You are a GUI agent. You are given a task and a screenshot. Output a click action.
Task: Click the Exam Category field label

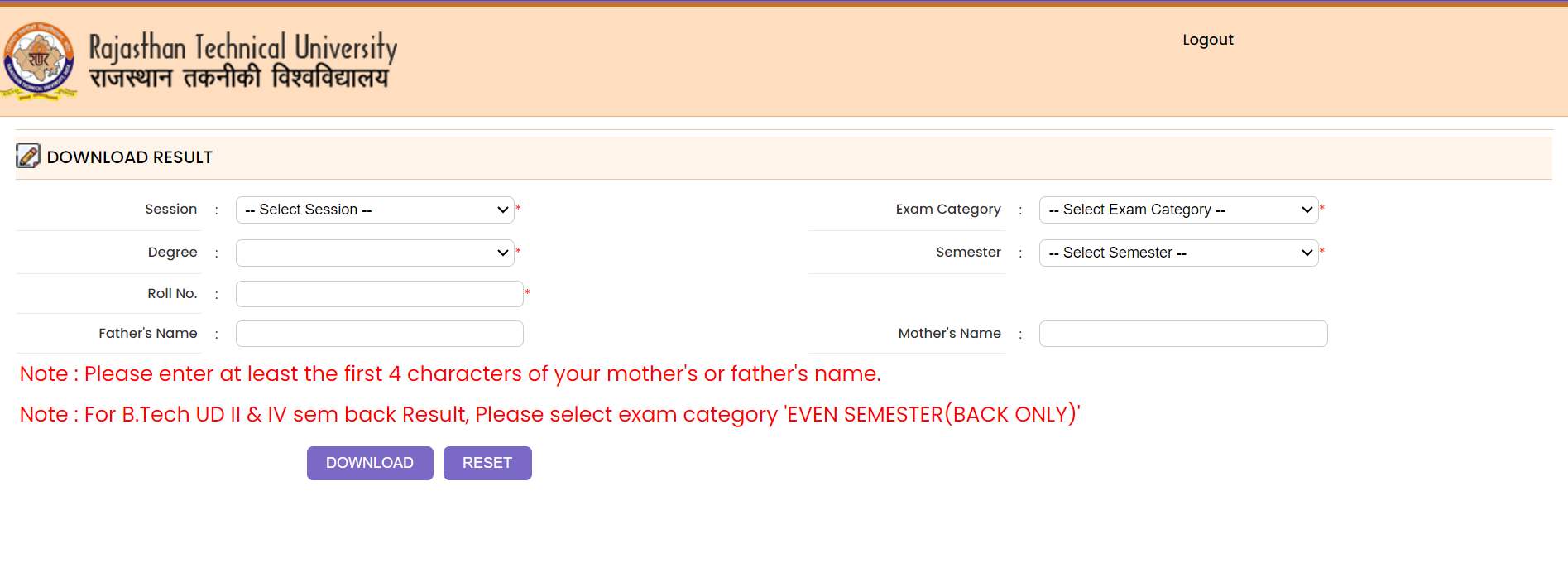(947, 210)
